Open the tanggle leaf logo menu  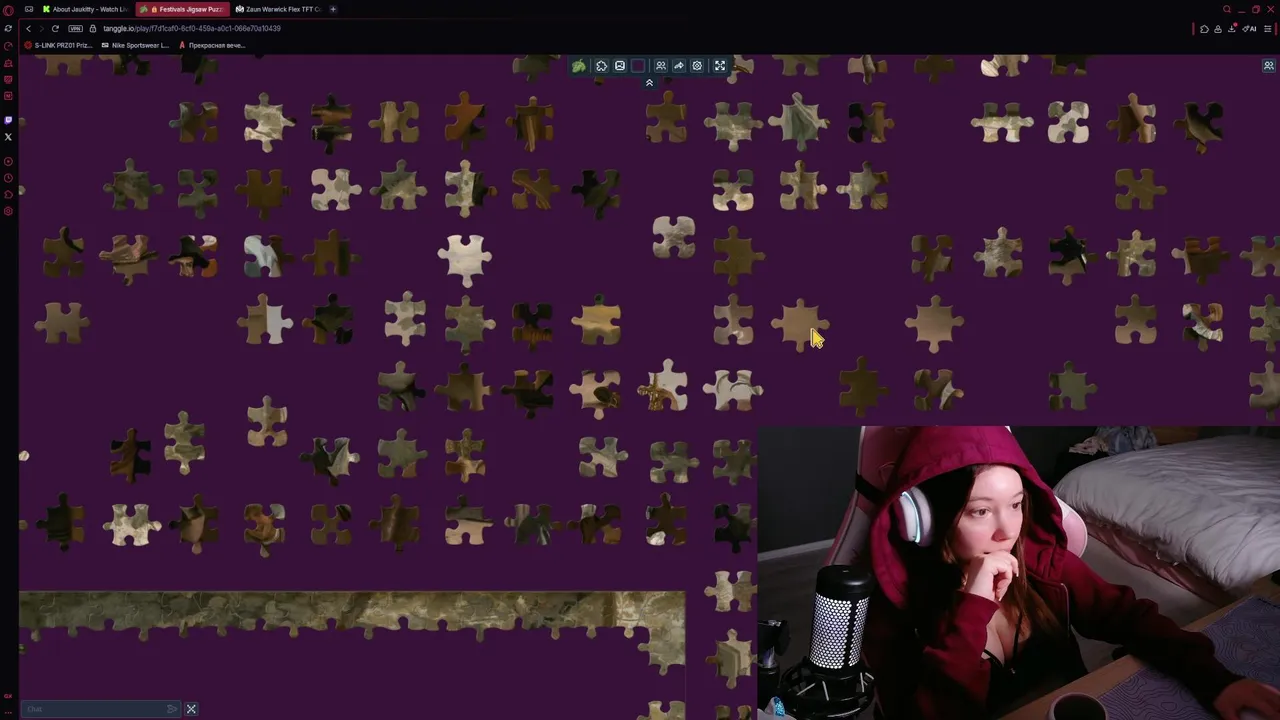click(579, 66)
